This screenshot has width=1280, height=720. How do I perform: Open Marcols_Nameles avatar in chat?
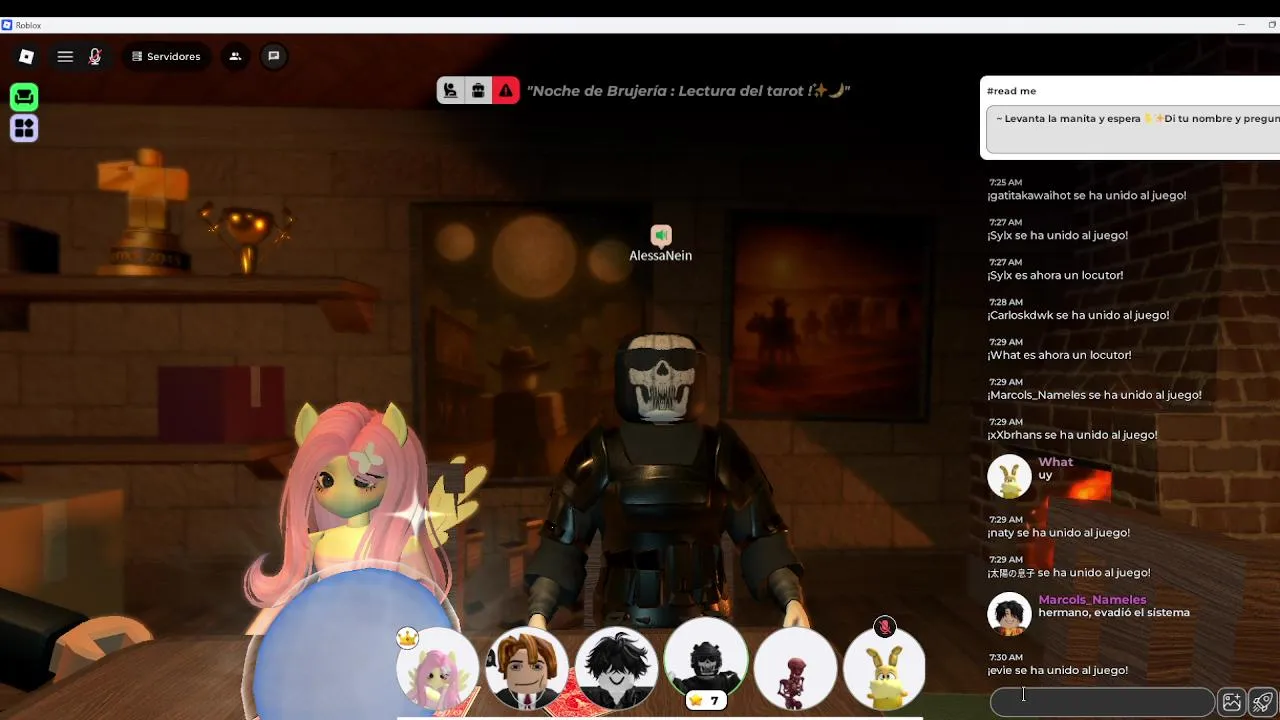click(1009, 613)
